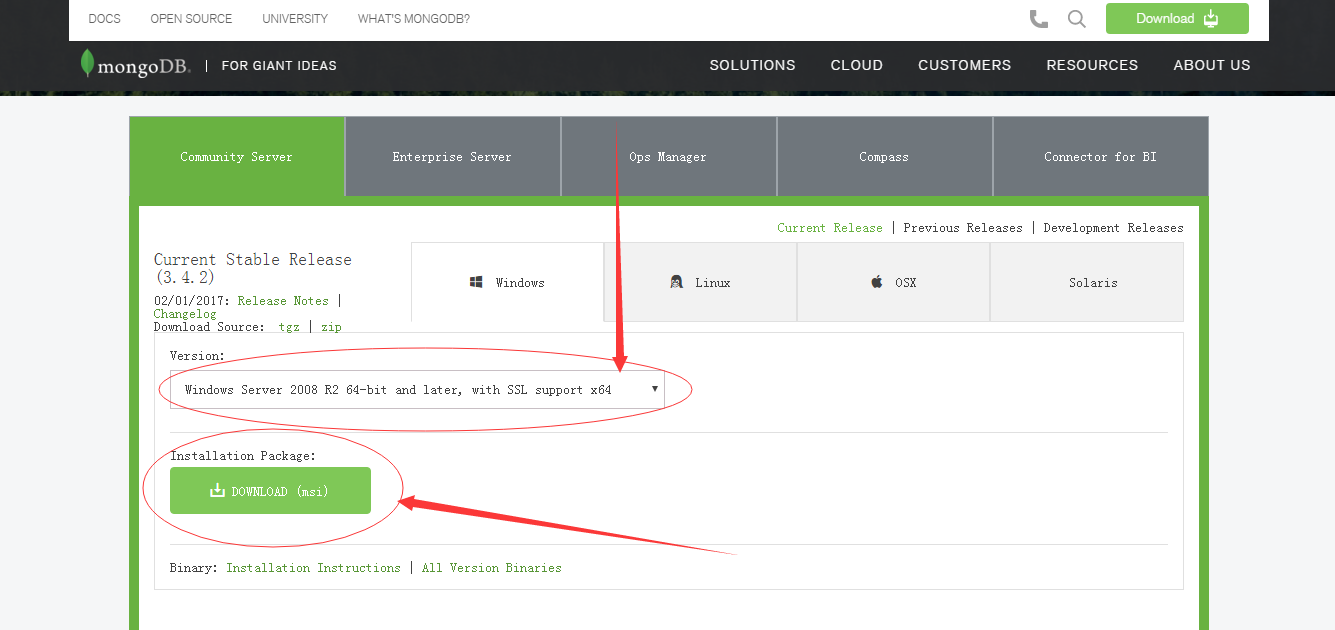Click the Windows logo icon
Screen dimensions: 1335x630
click(x=477, y=283)
